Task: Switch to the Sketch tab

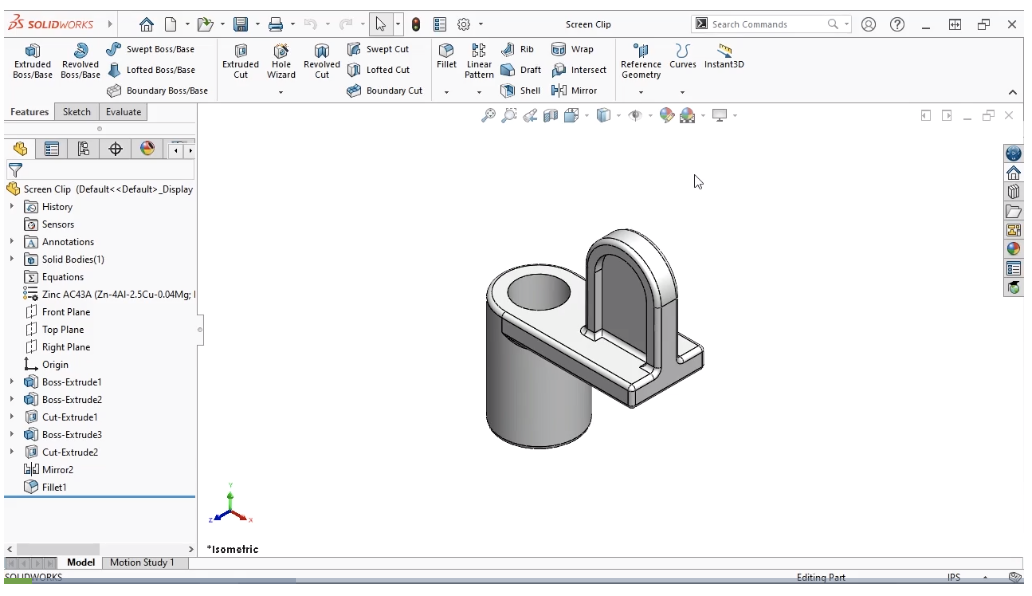Action: (x=76, y=112)
